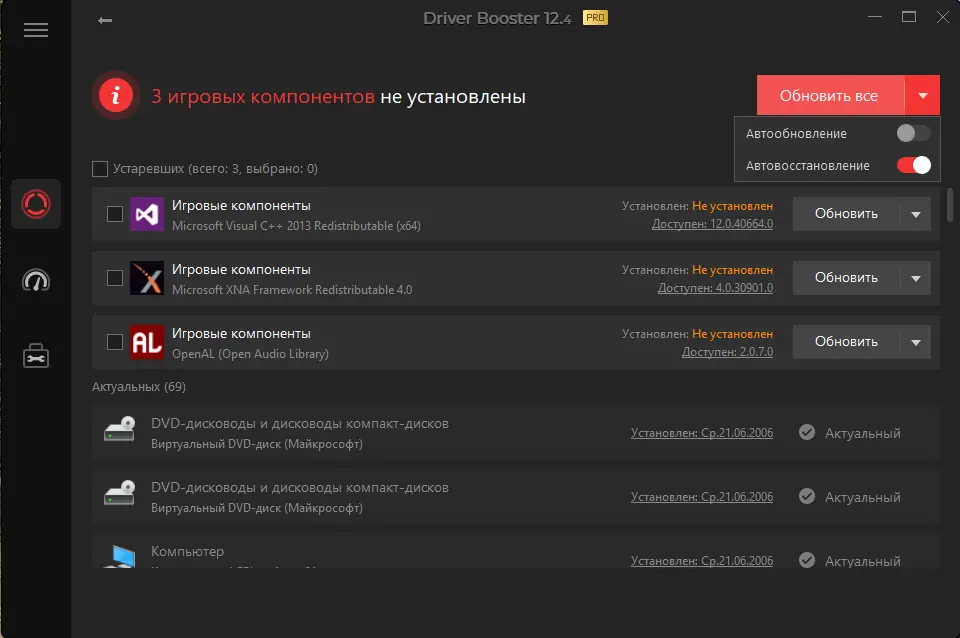Disable the Автовосстановление toggle
Image resolution: width=960 pixels, height=638 pixels.
pyautogui.click(x=913, y=165)
